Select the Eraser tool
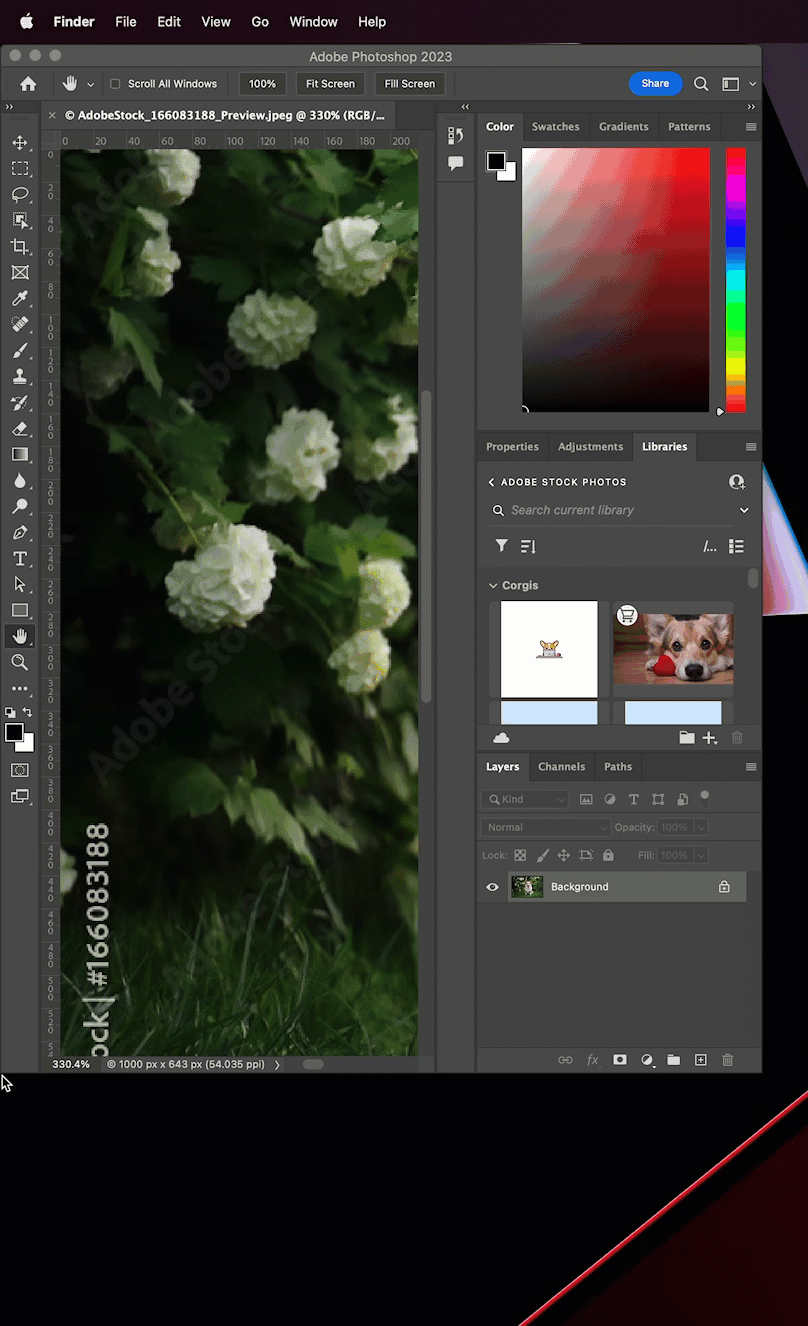This screenshot has width=808, height=1326. (x=20, y=429)
